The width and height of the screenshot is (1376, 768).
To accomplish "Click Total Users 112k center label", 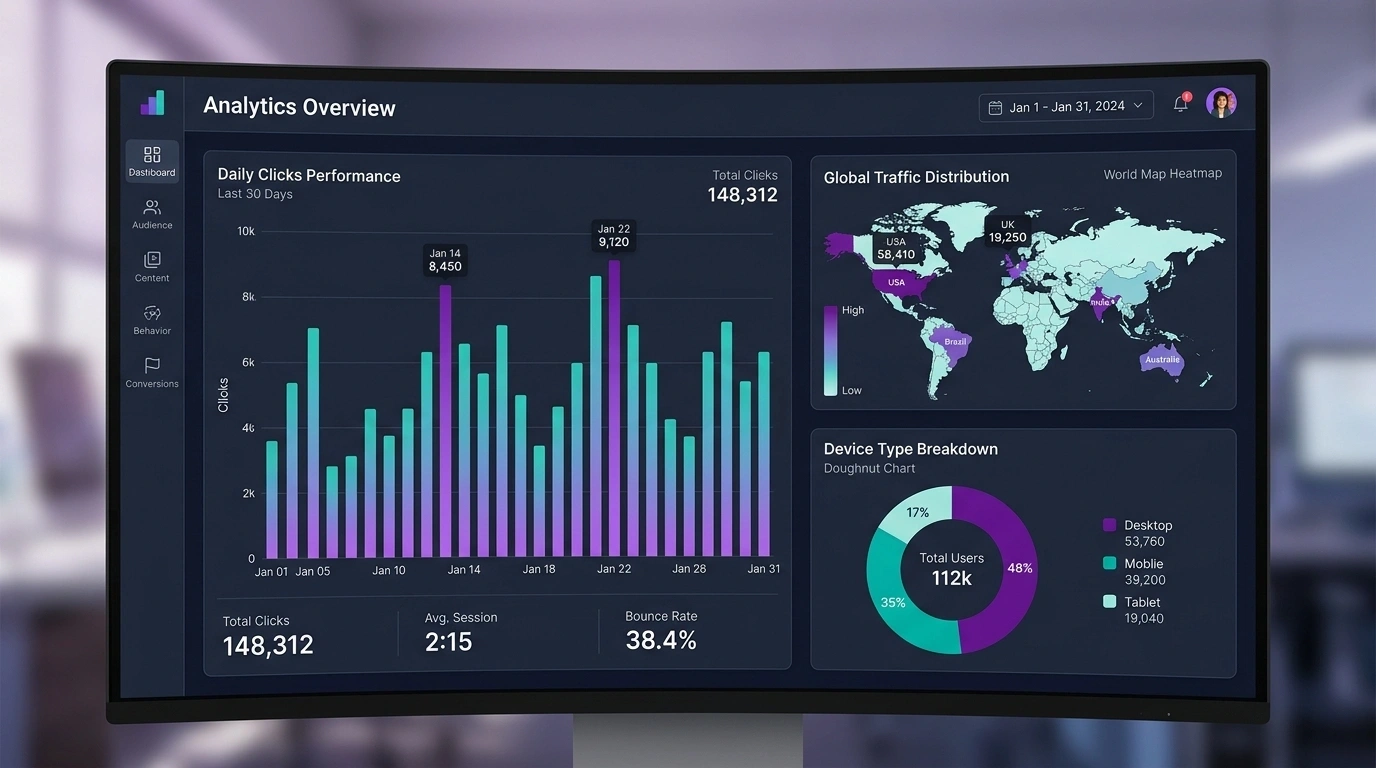I will click(x=952, y=569).
